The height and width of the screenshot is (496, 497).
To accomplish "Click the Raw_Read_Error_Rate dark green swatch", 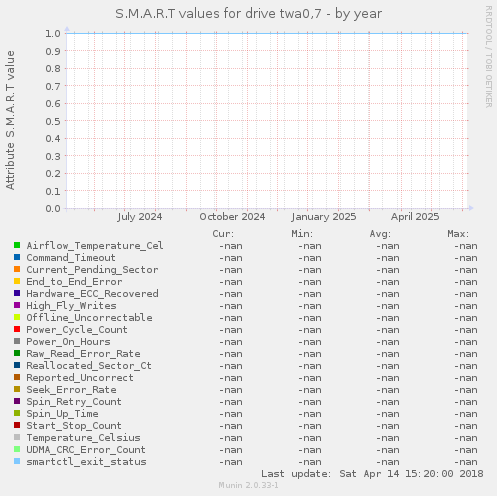I will tap(17, 353).
